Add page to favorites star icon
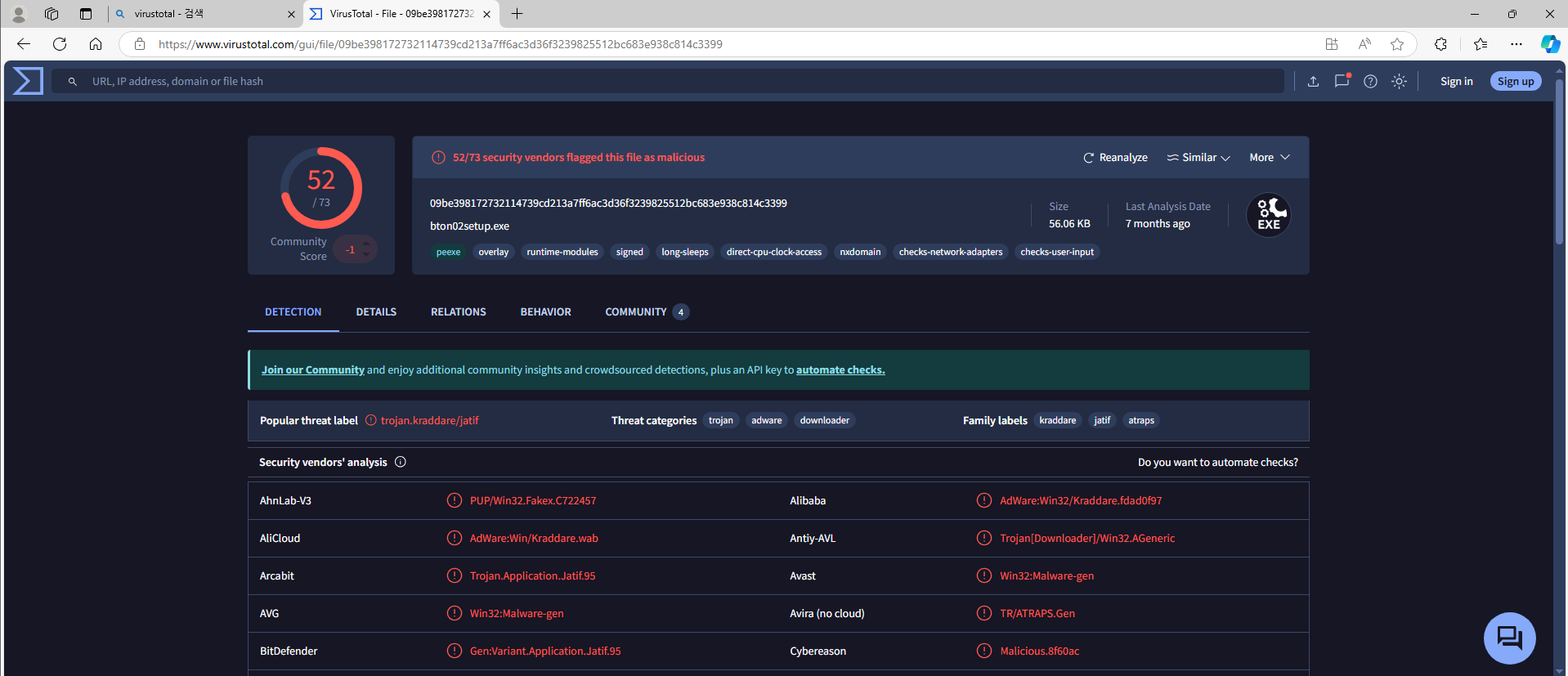 [x=1397, y=44]
